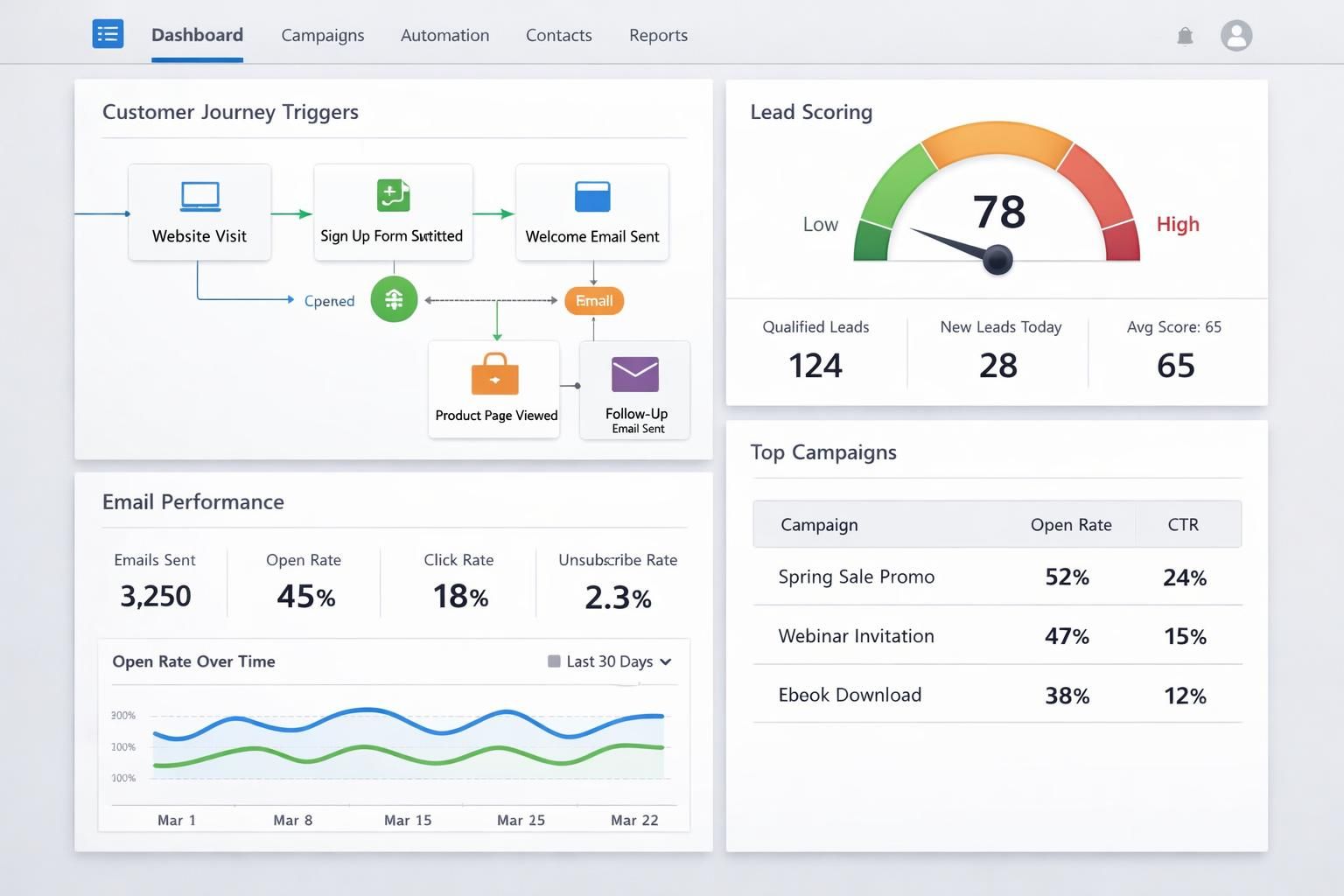This screenshot has width=1344, height=896.
Task: Click the 47% open rate for Webinar Invitation
Action: tap(1067, 636)
